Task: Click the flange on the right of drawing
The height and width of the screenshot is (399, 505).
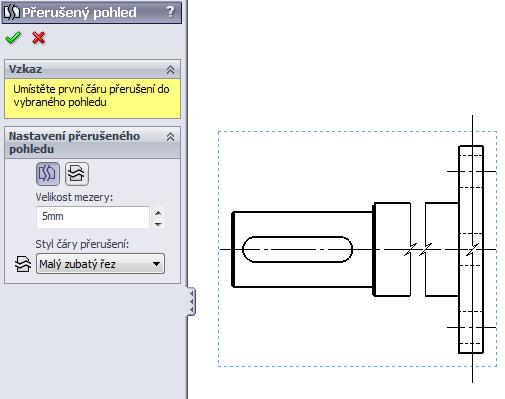Action: (x=471, y=249)
